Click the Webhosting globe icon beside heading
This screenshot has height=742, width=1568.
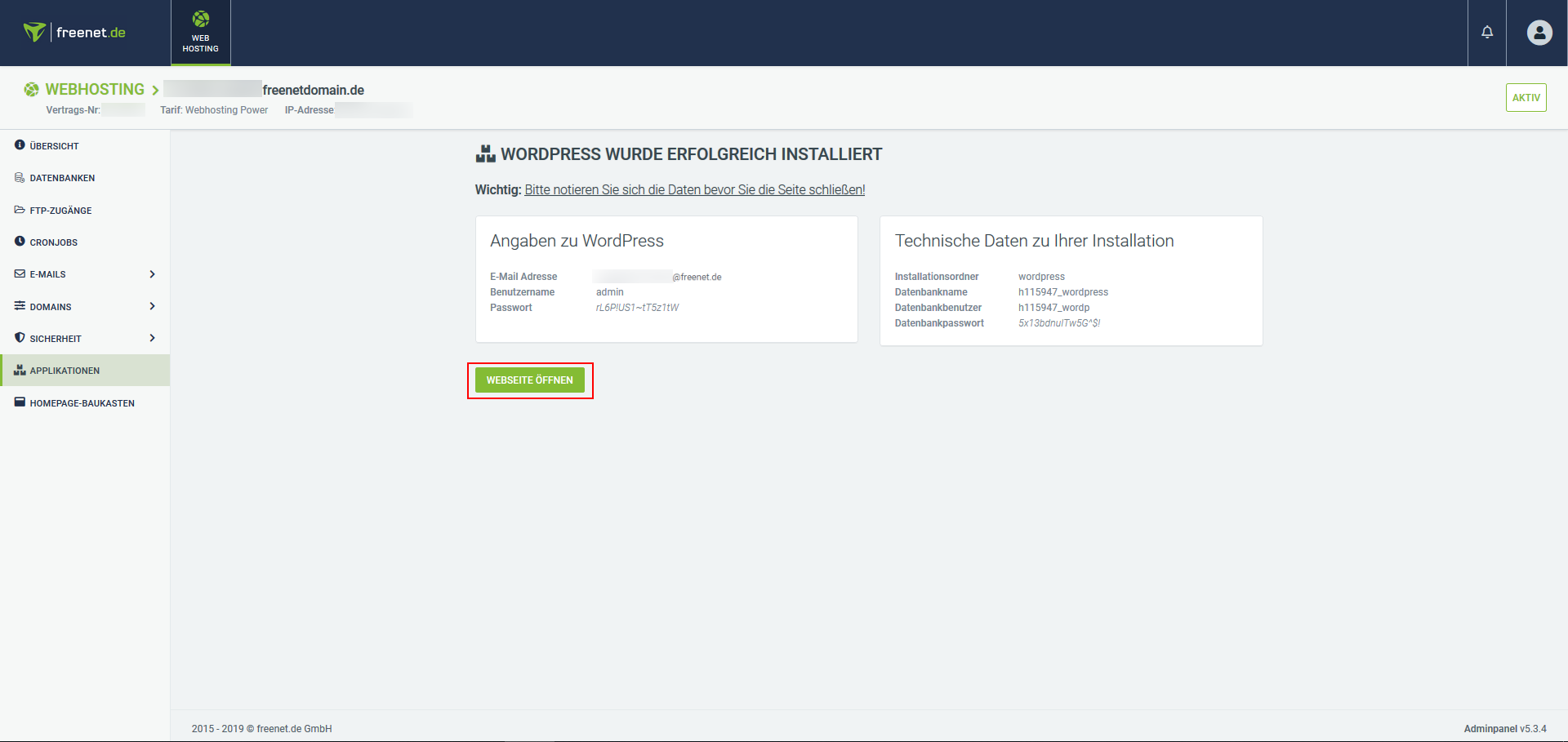tap(31, 89)
